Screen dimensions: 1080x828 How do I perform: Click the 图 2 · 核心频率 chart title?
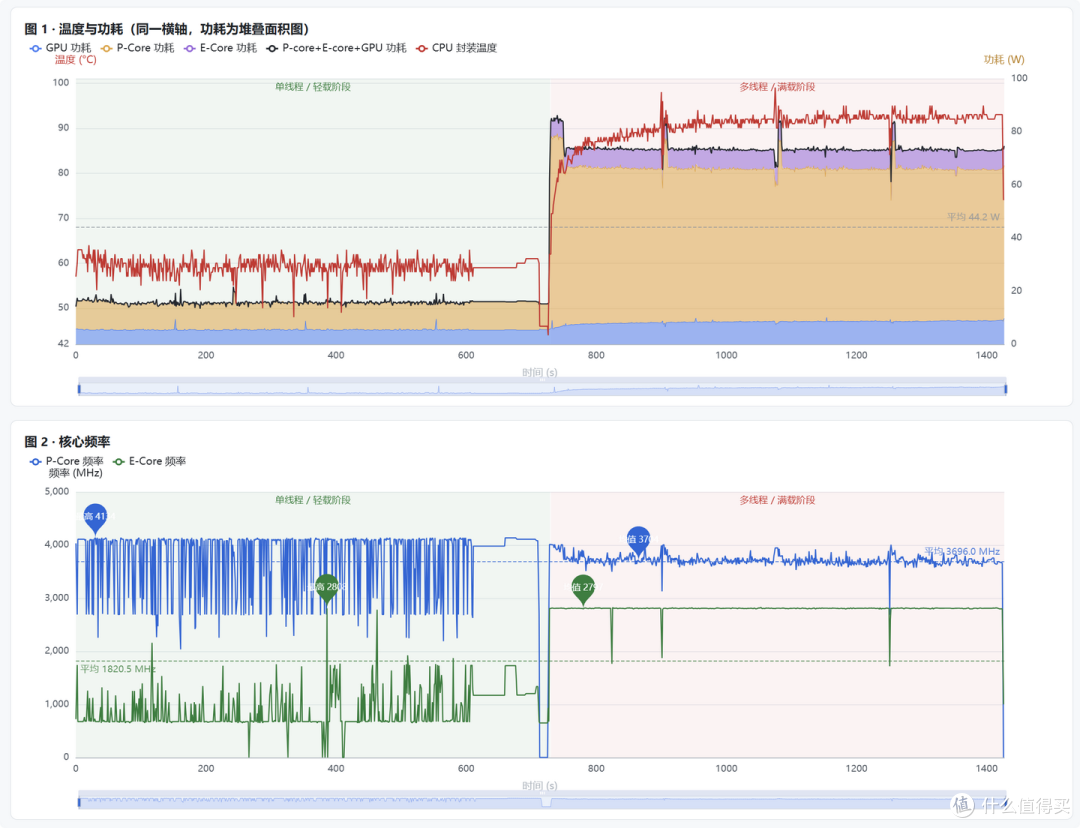coord(68,442)
